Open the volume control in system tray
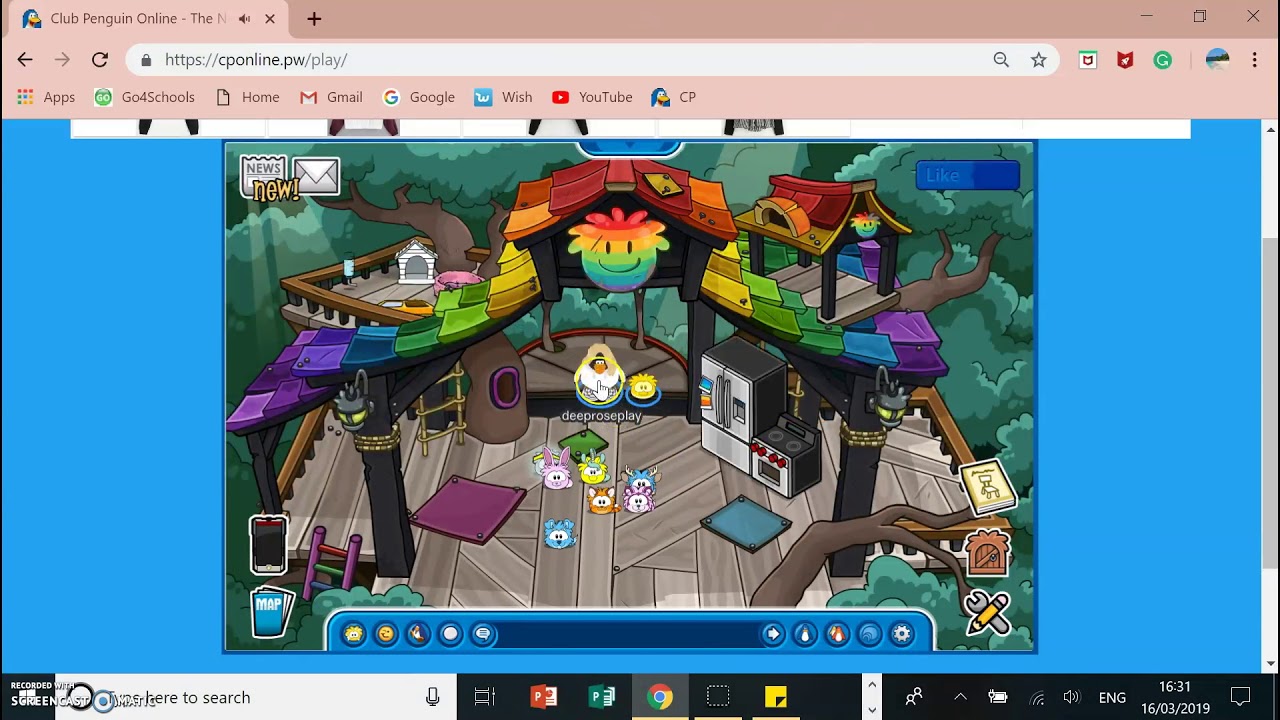 (1072, 697)
